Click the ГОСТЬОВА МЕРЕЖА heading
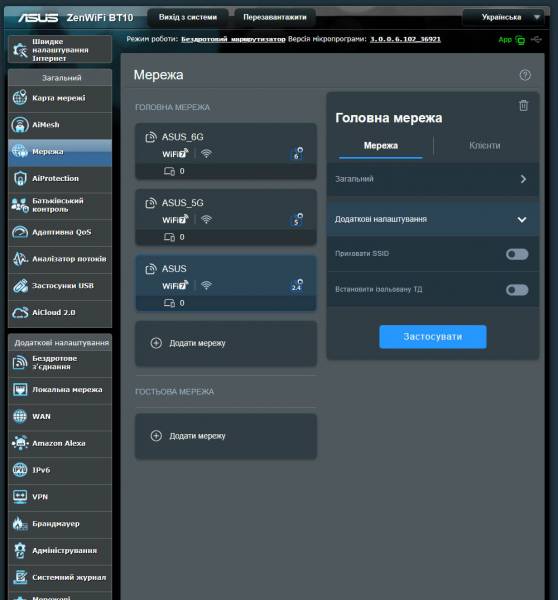Screen dimensions: 558x600 click(175, 392)
